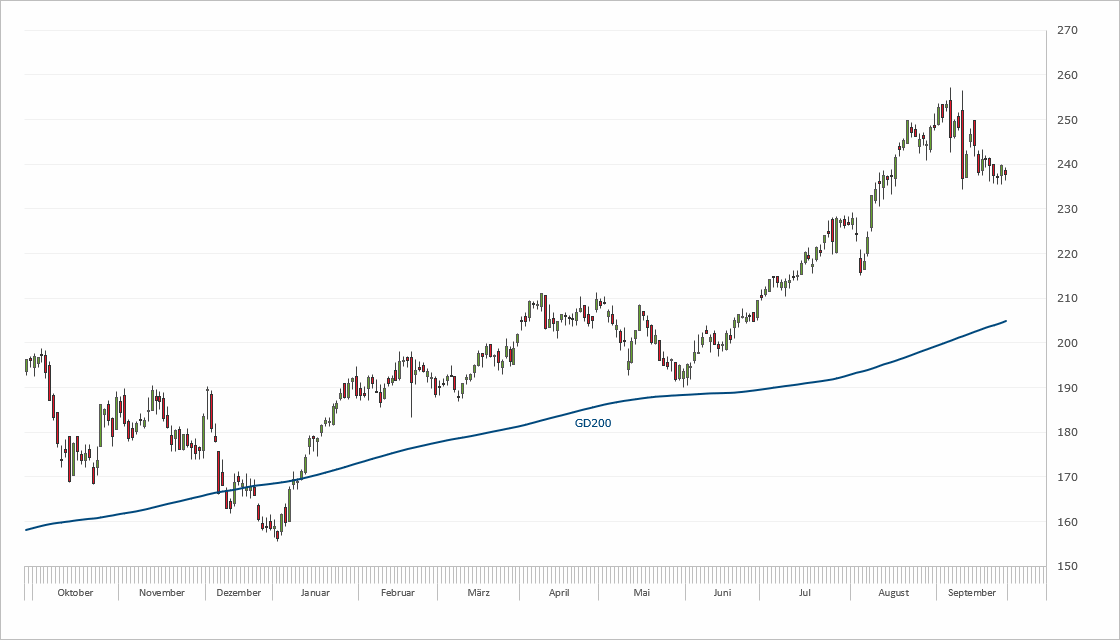Select the 250 value on the price axis
Image resolution: width=1120 pixels, height=640 pixels.
coord(1067,120)
